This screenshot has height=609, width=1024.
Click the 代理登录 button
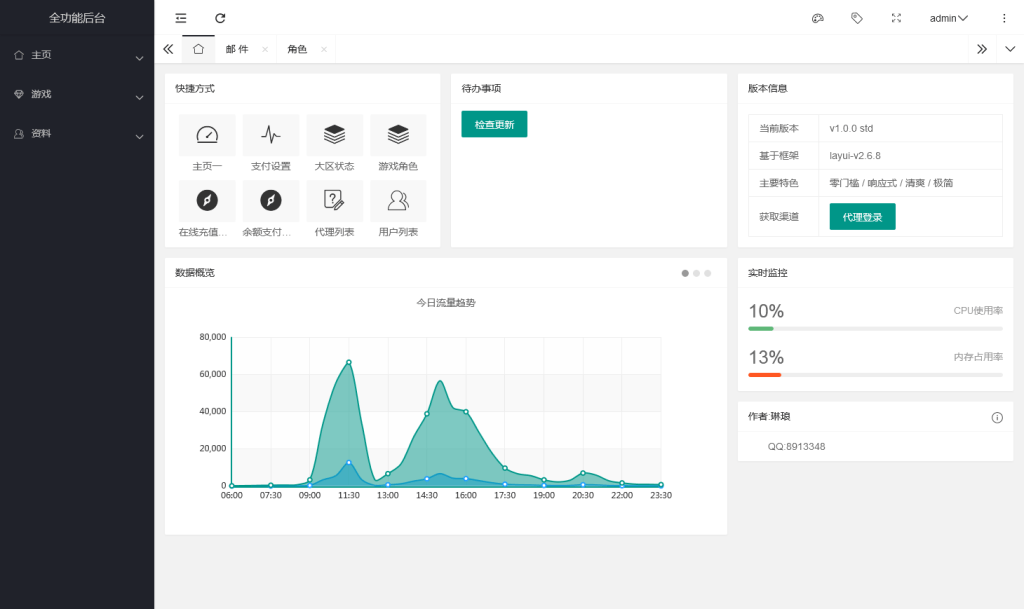861,215
